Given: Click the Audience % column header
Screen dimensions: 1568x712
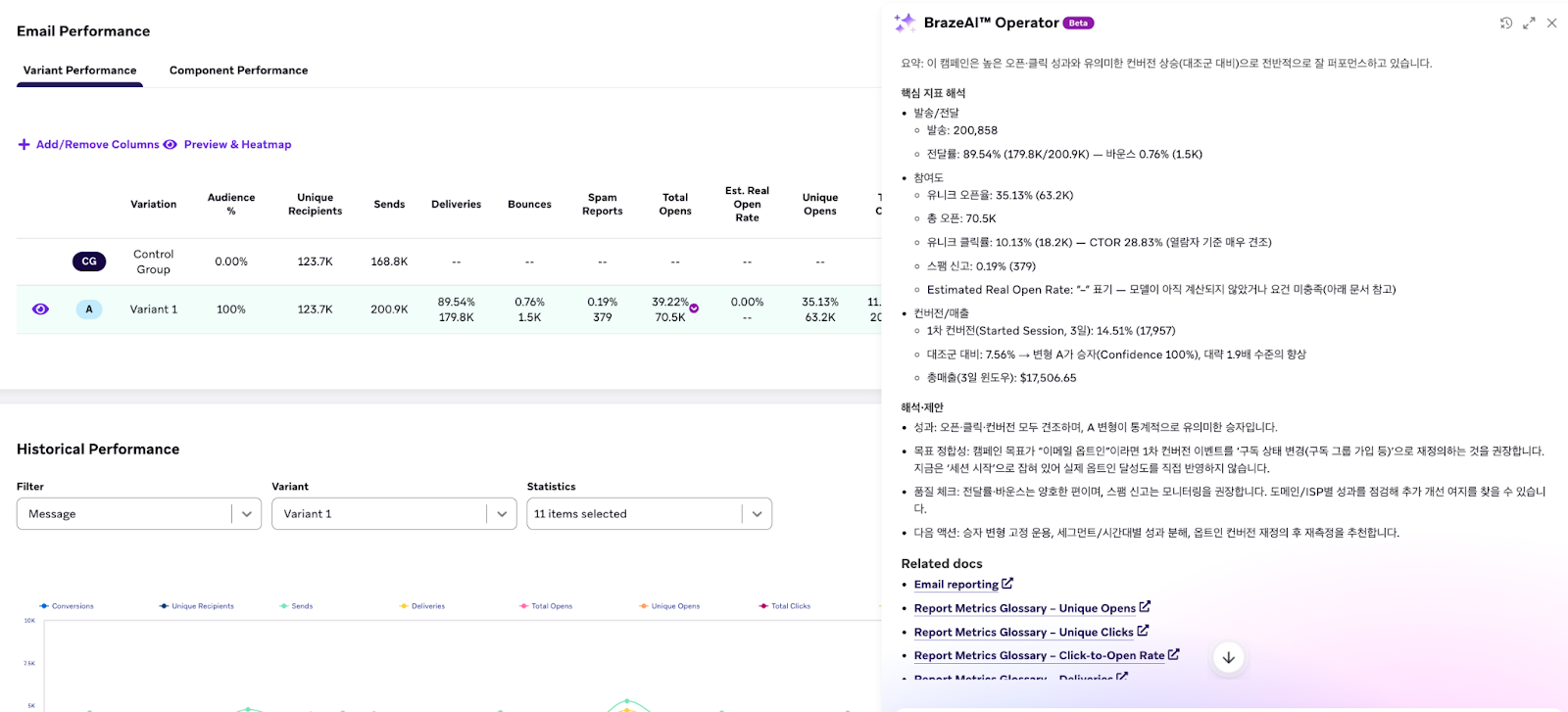Looking at the screenshot, I should [x=231, y=204].
